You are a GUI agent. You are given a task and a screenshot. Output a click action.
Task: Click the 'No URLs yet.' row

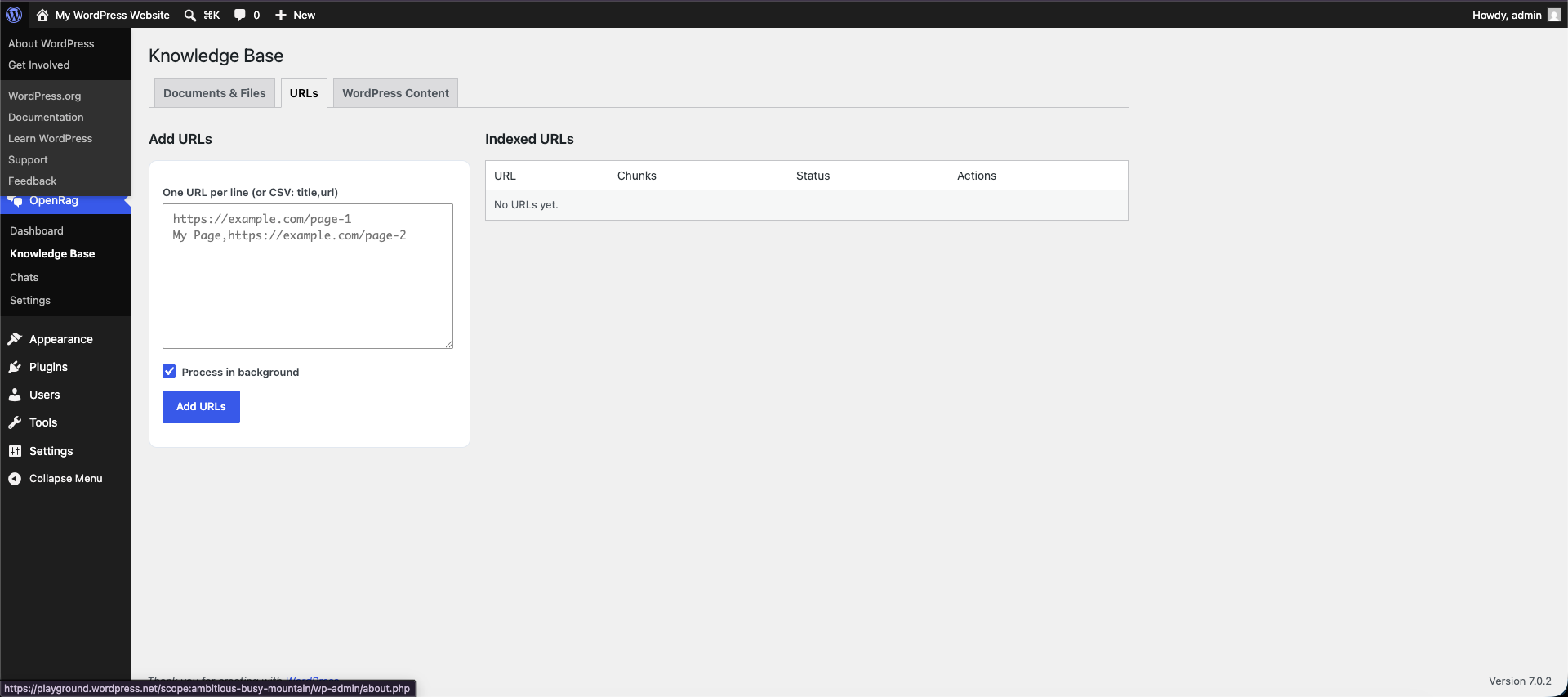807,205
